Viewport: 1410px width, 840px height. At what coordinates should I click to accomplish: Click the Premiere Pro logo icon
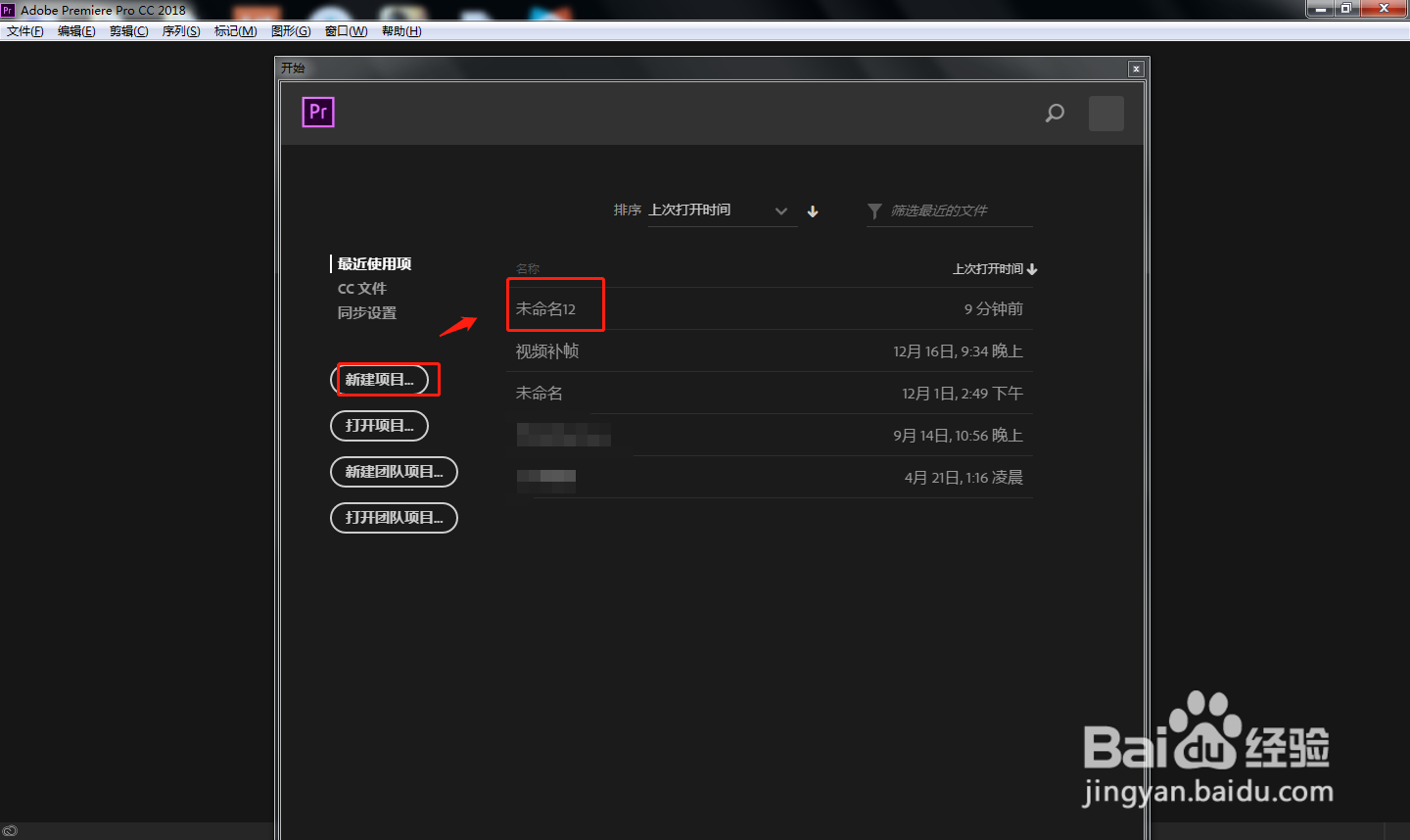coord(318,113)
